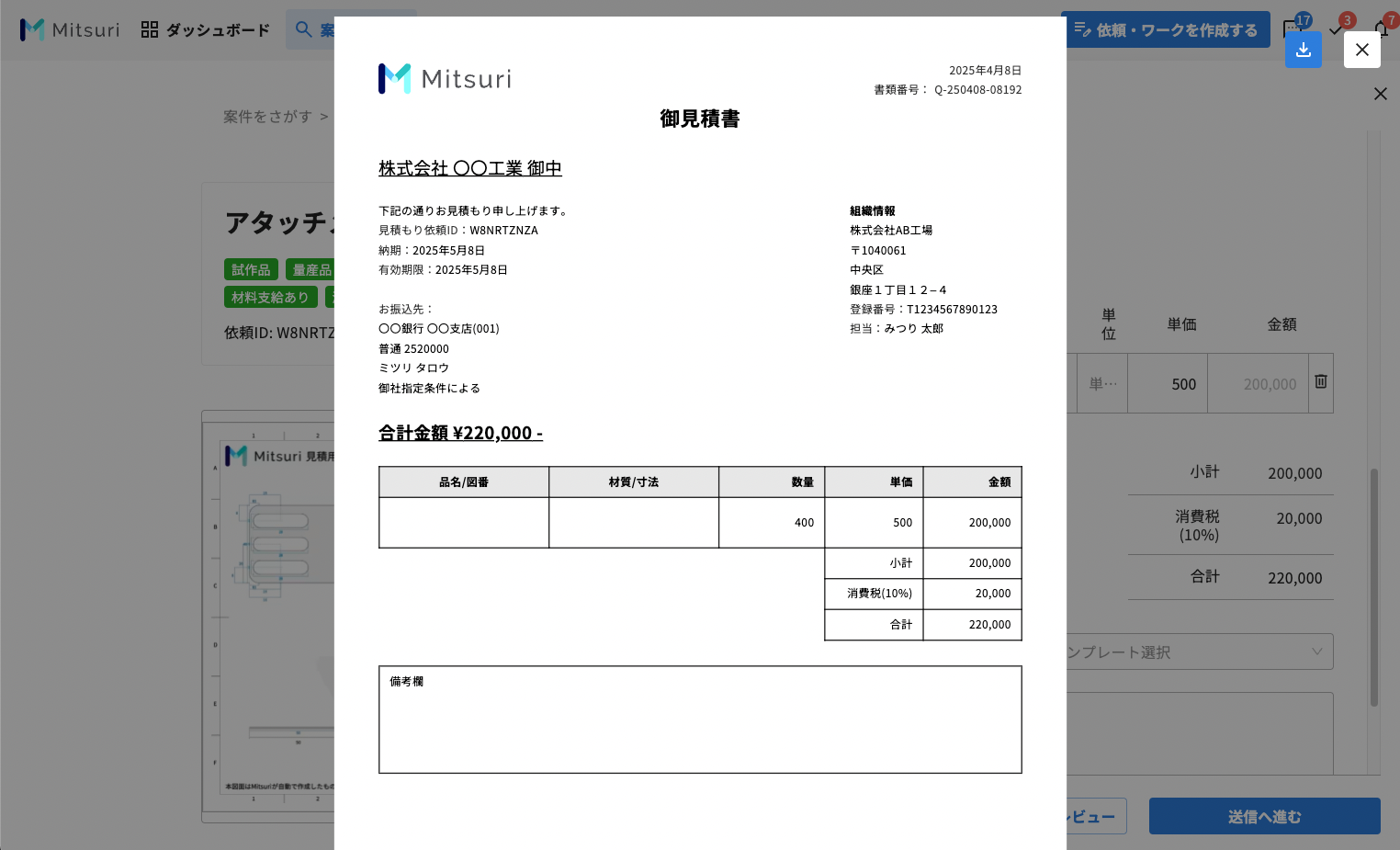The image size is (1400, 850).
Task: Click the 量産品 tag
Action: pos(310,269)
